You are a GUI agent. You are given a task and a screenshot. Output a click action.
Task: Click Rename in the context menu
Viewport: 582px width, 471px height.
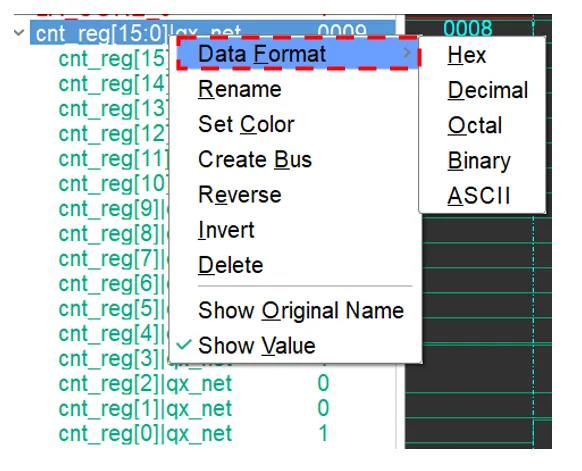pyautogui.click(x=240, y=89)
